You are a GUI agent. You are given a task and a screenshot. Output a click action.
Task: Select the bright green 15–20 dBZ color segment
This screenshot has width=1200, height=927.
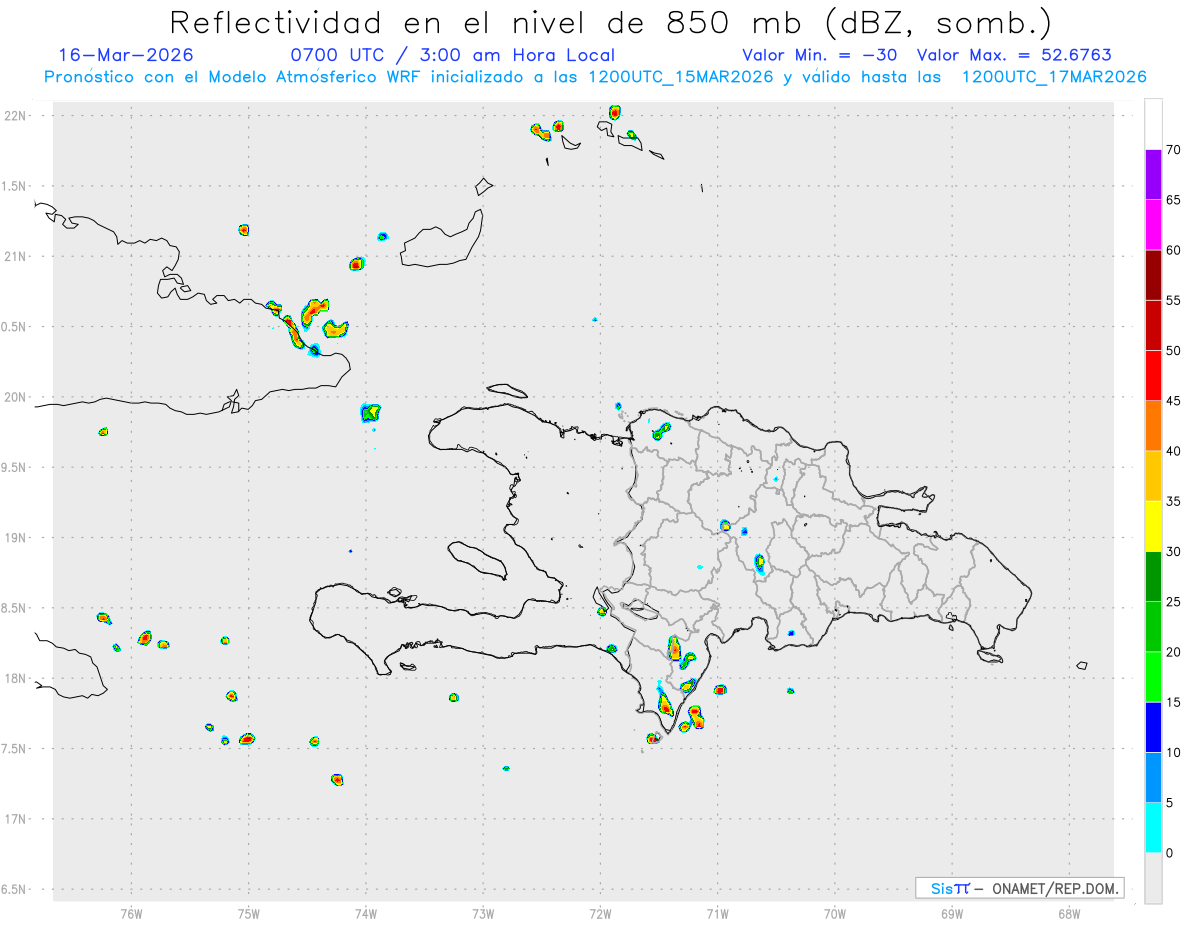[1153, 677]
